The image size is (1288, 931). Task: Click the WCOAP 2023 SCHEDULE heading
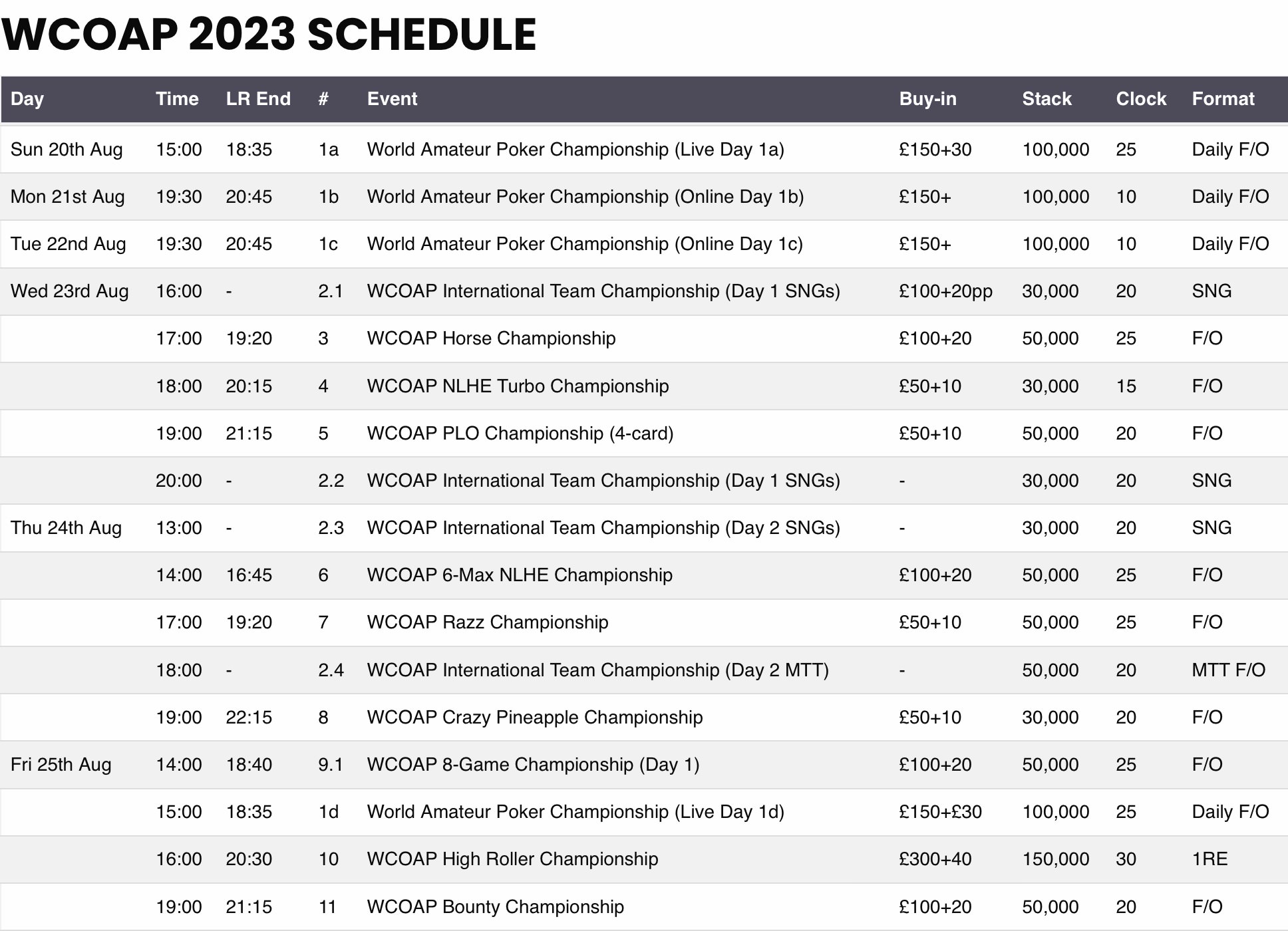pyautogui.click(x=269, y=35)
